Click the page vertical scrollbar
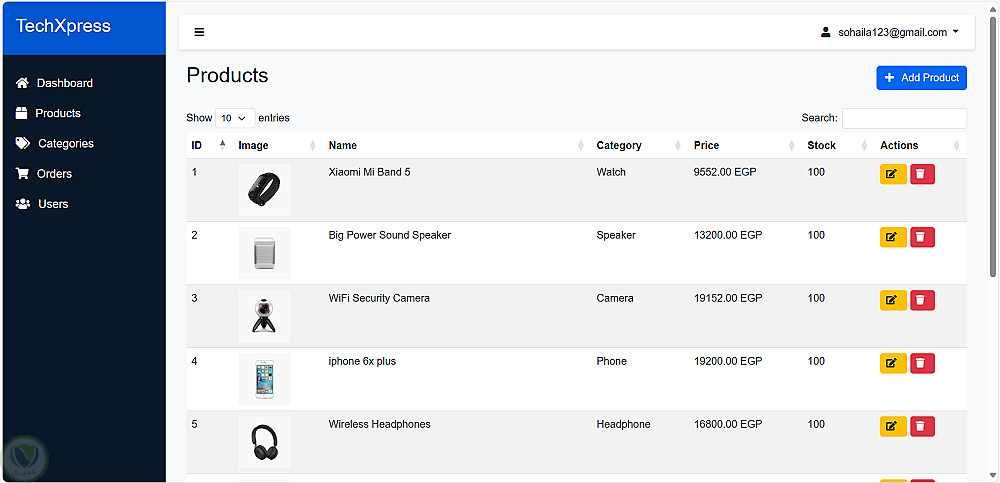The width and height of the screenshot is (1000, 483). click(993, 150)
